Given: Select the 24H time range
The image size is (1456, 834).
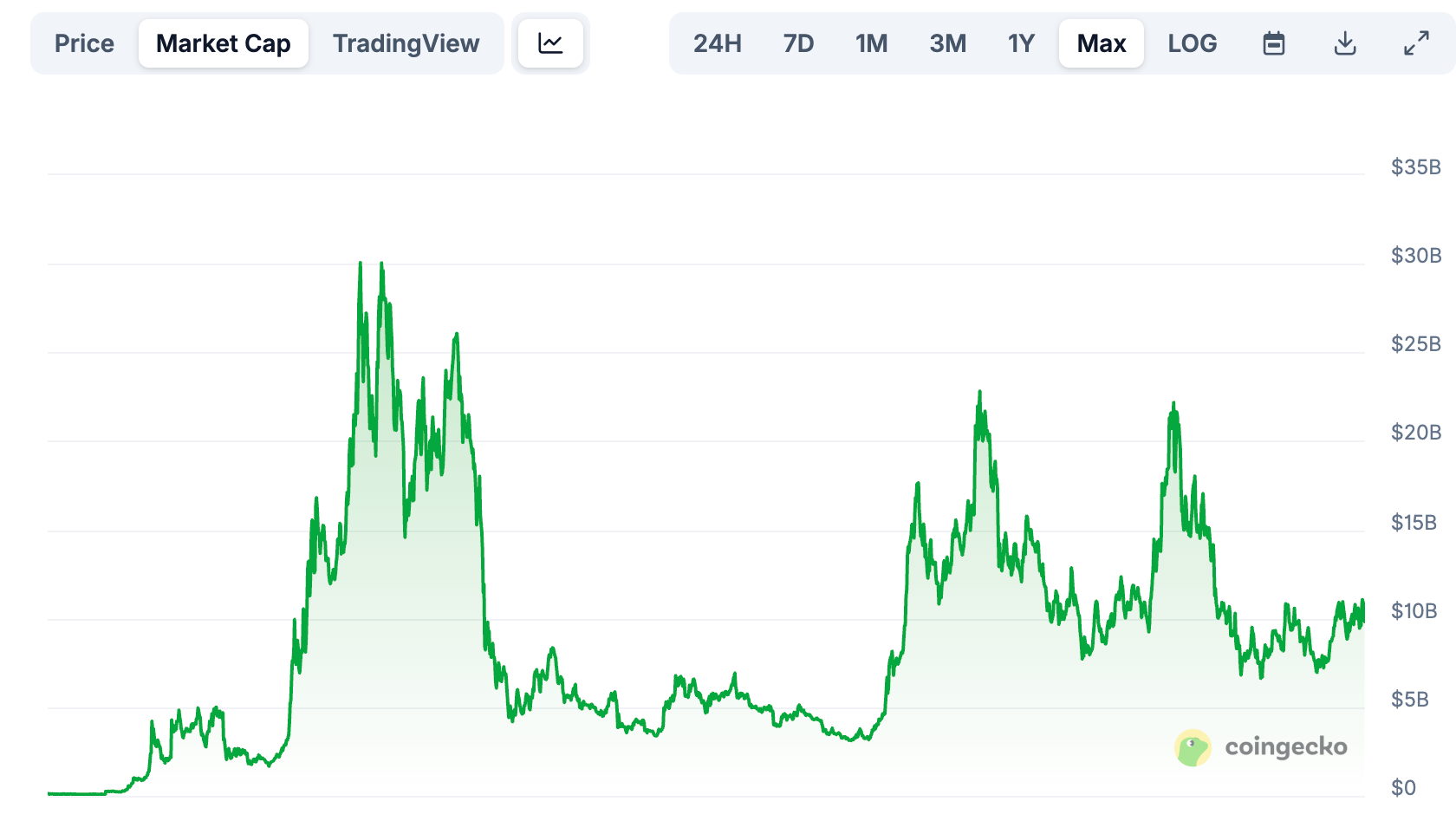Looking at the screenshot, I should pyautogui.click(x=718, y=42).
